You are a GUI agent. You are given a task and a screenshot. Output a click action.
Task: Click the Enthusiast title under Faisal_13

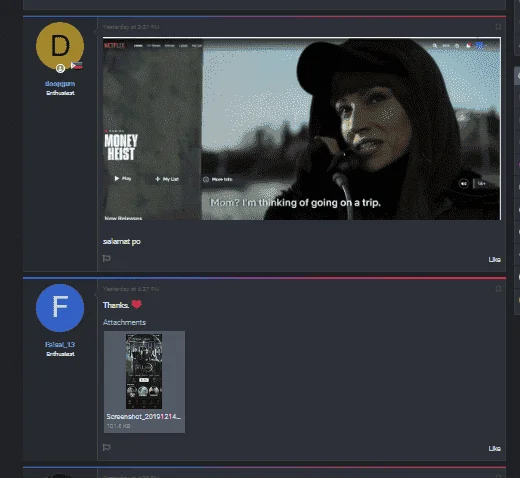pyautogui.click(x=60, y=354)
